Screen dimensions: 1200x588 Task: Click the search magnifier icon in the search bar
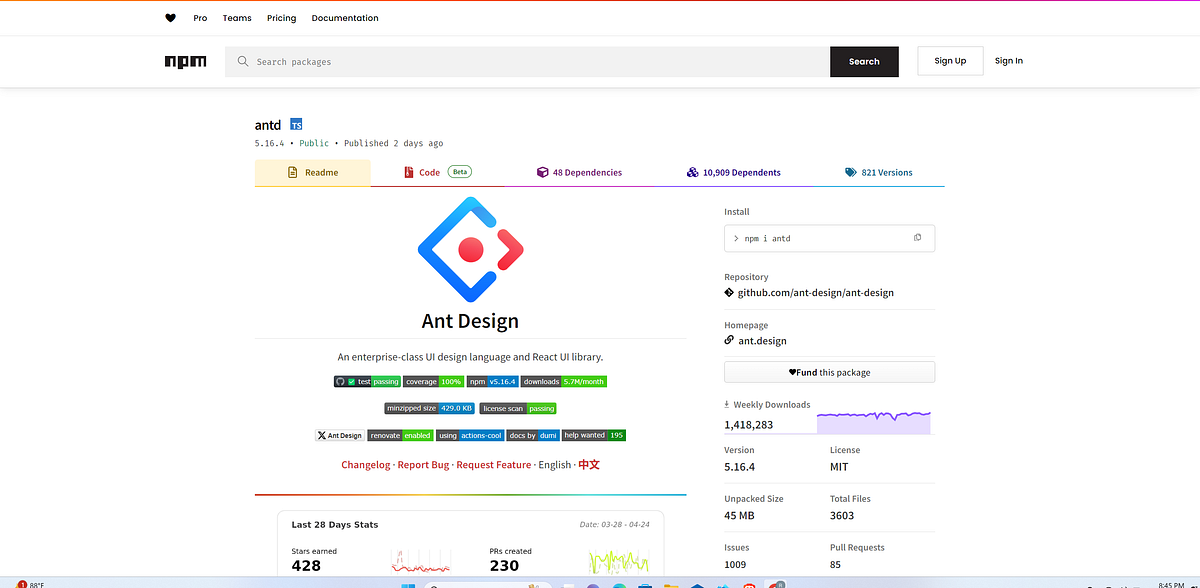point(243,61)
